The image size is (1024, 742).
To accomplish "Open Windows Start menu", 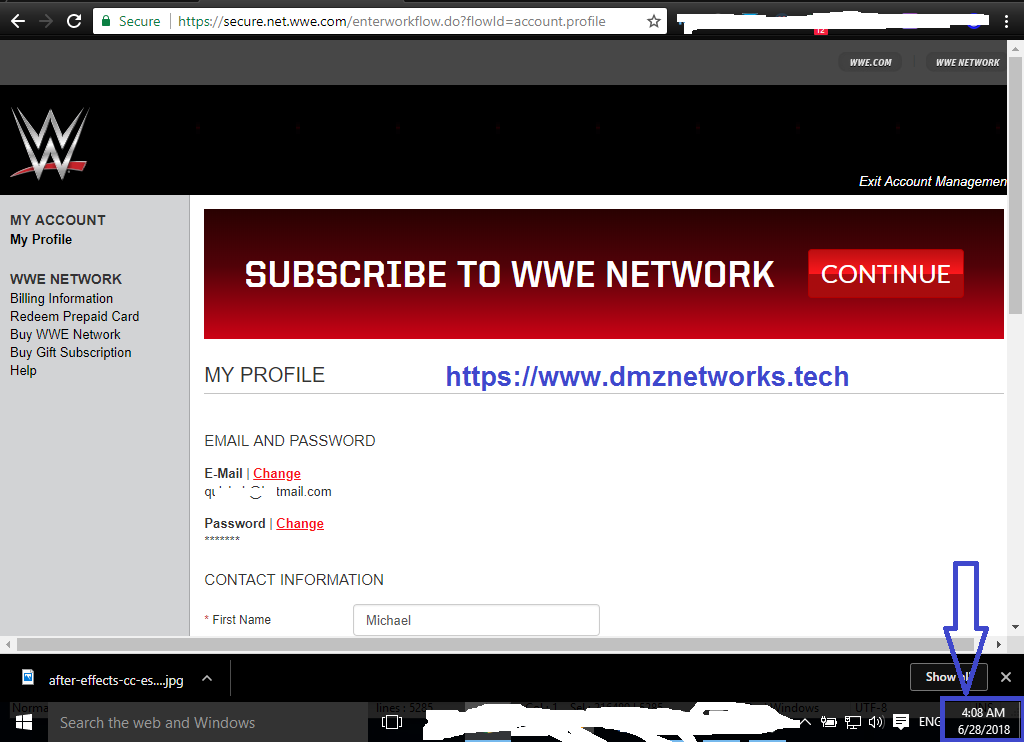I will tap(24, 722).
